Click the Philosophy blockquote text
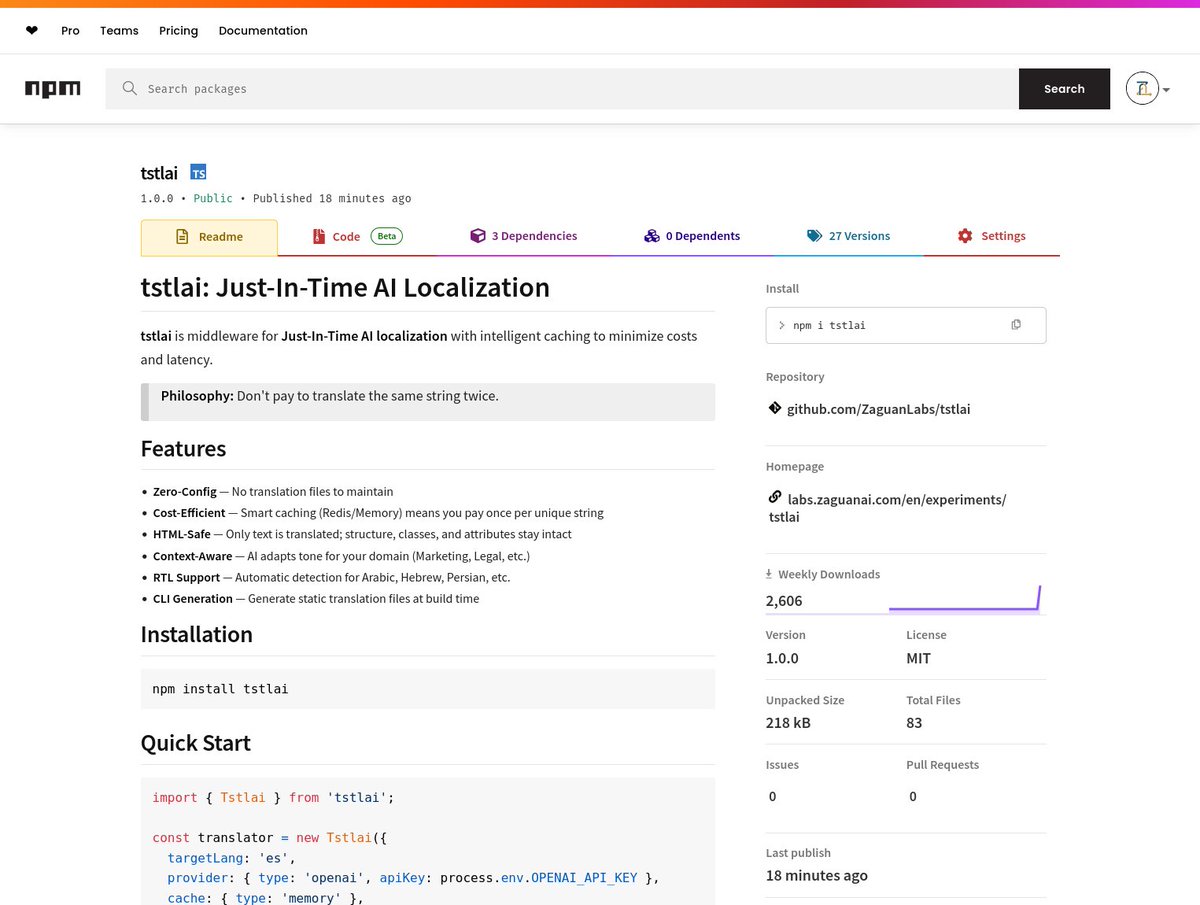 tap(330, 396)
